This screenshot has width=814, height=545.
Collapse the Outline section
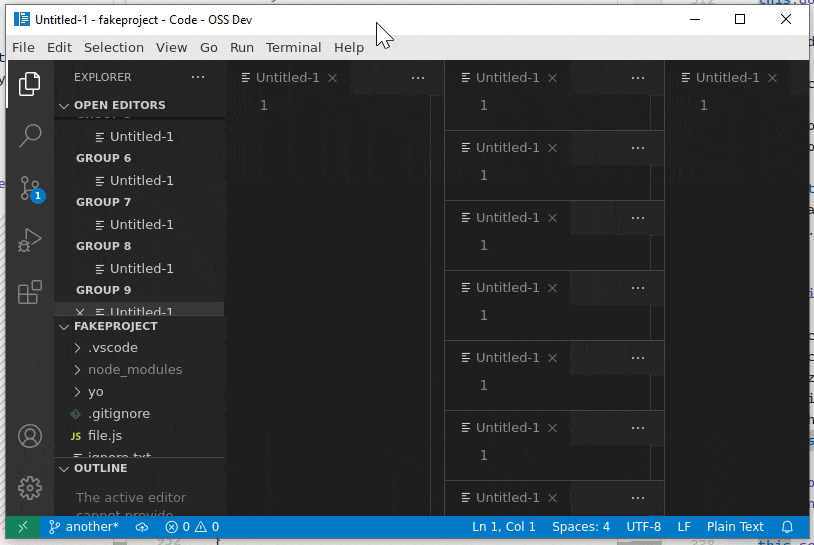tap(100, 468)
